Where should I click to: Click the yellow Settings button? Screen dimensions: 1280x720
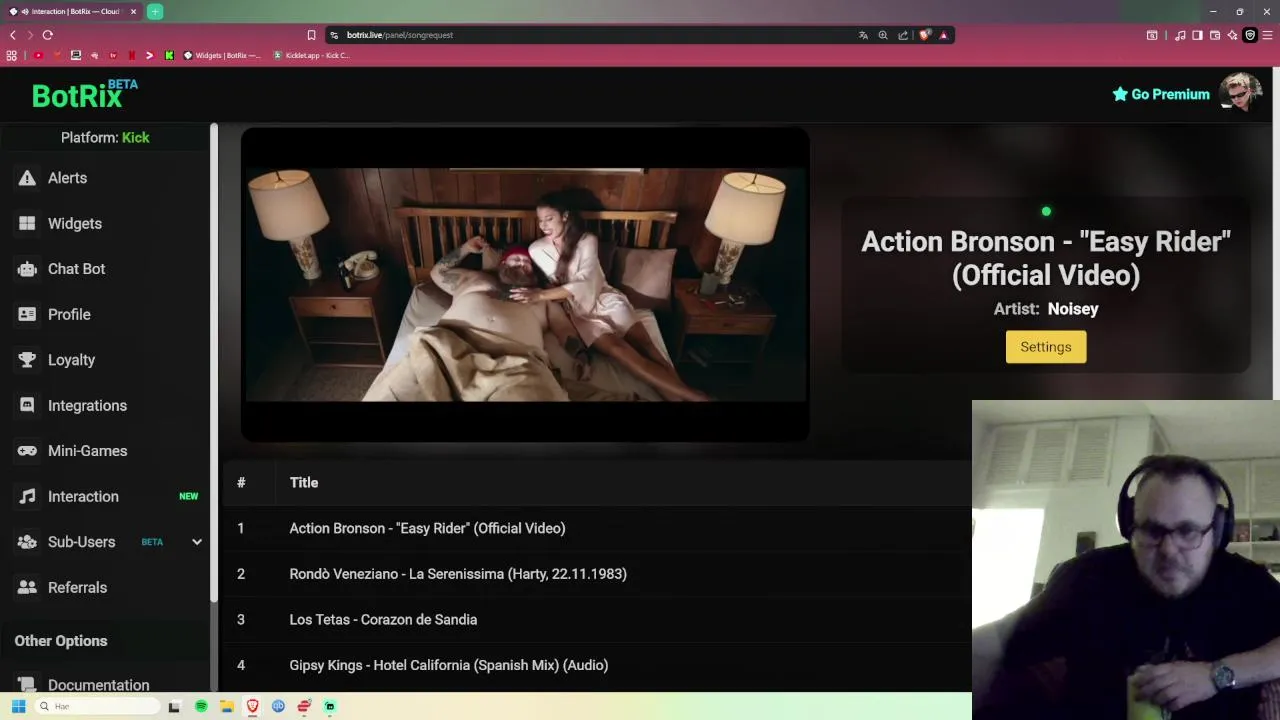pos(1046,347)
